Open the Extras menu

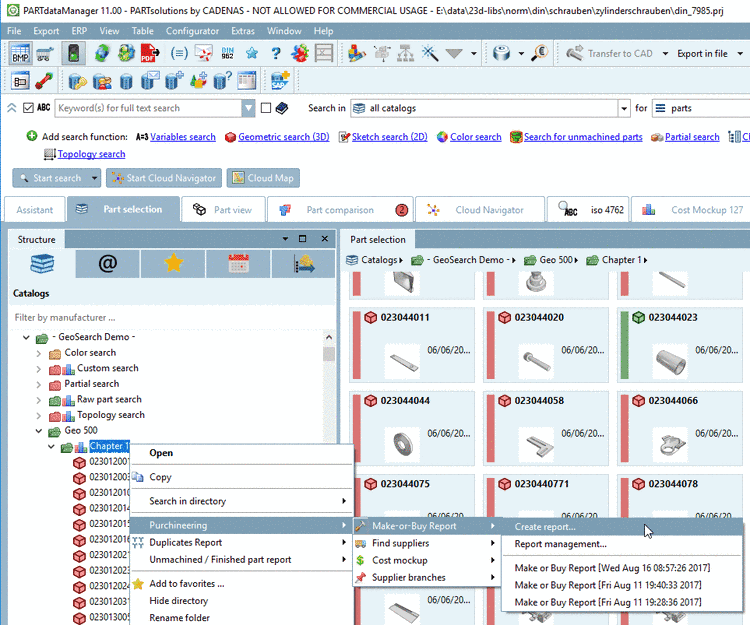pos(243,31)
